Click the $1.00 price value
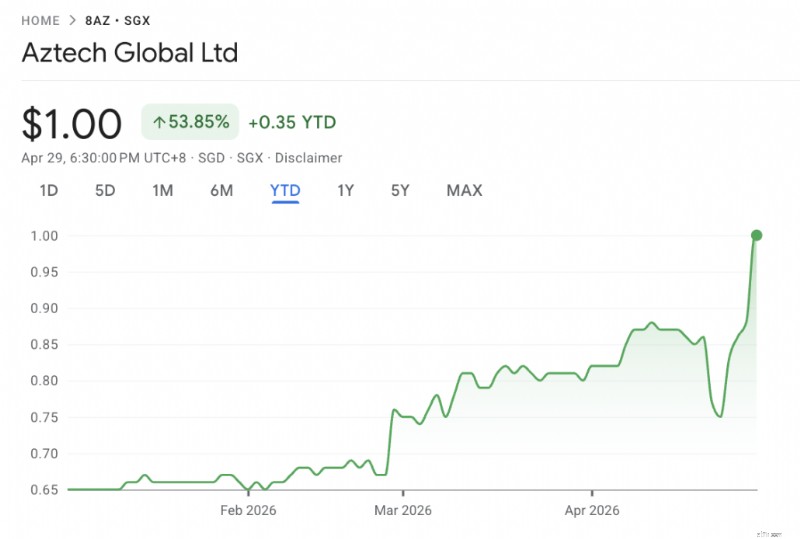Image resolution: width=800 pixels, height=539 pixels. (71, 124)
